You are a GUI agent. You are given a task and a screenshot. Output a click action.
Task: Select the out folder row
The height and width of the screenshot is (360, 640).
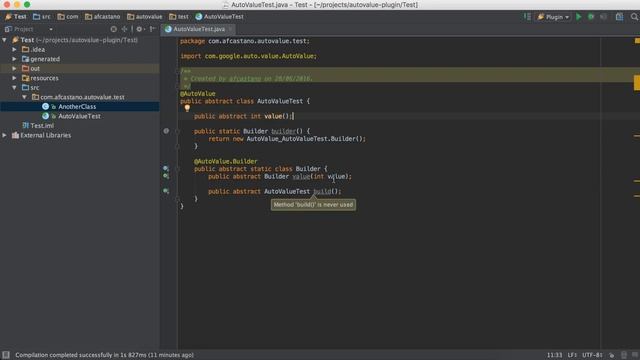(80, 69)
